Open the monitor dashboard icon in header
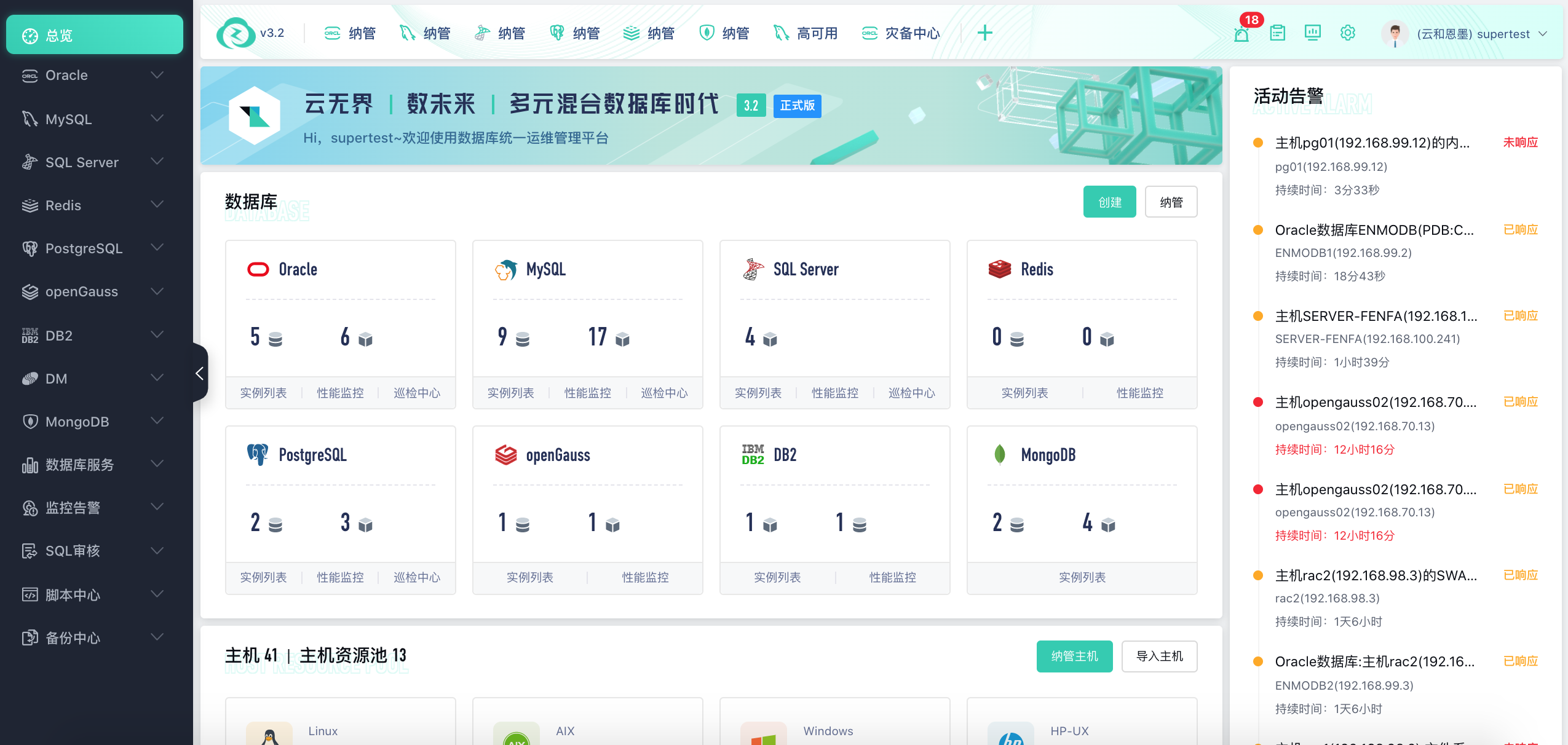This screenshot has width=1568, height=745. click(1312, 33)
